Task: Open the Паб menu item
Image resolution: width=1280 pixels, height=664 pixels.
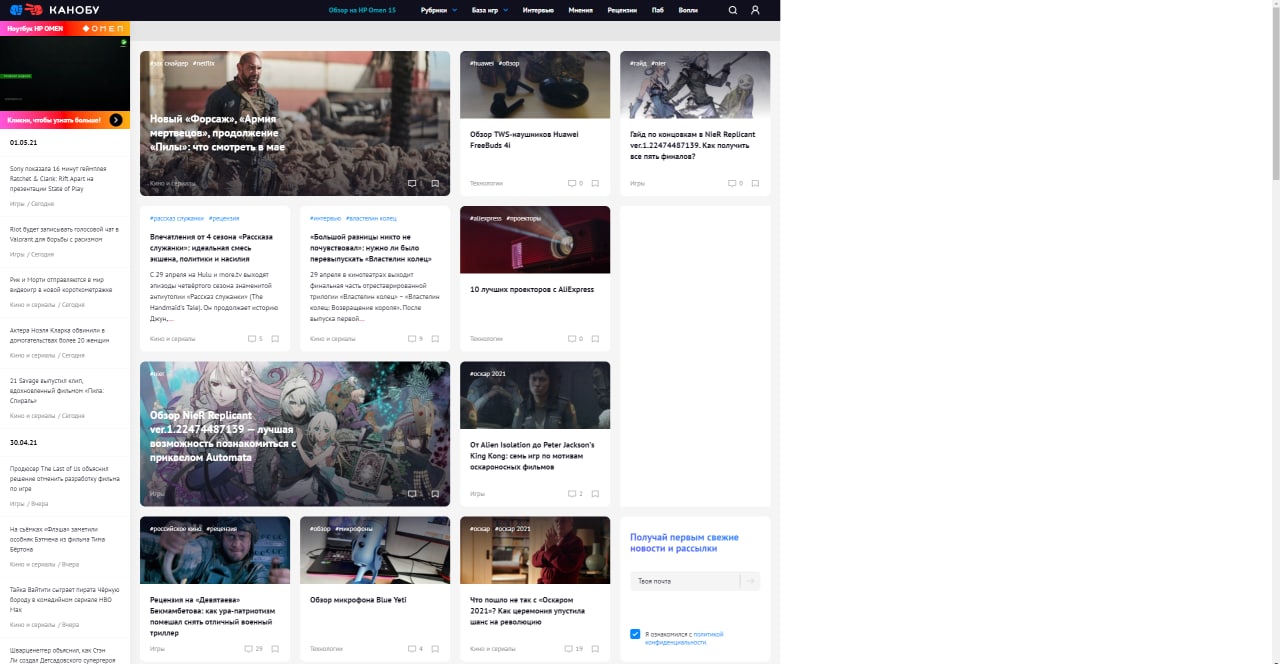Action: tap(657, 10)
